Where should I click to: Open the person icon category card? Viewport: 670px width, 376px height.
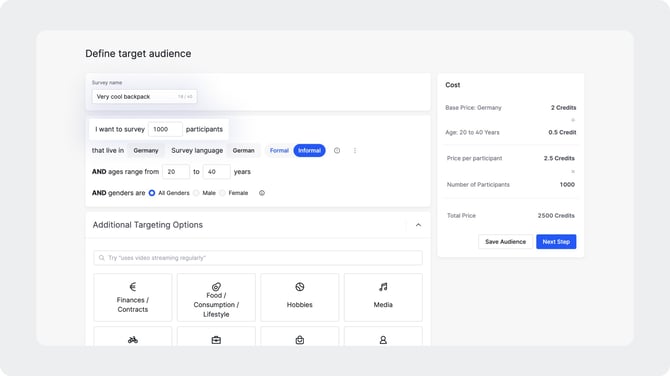point(383,337)
